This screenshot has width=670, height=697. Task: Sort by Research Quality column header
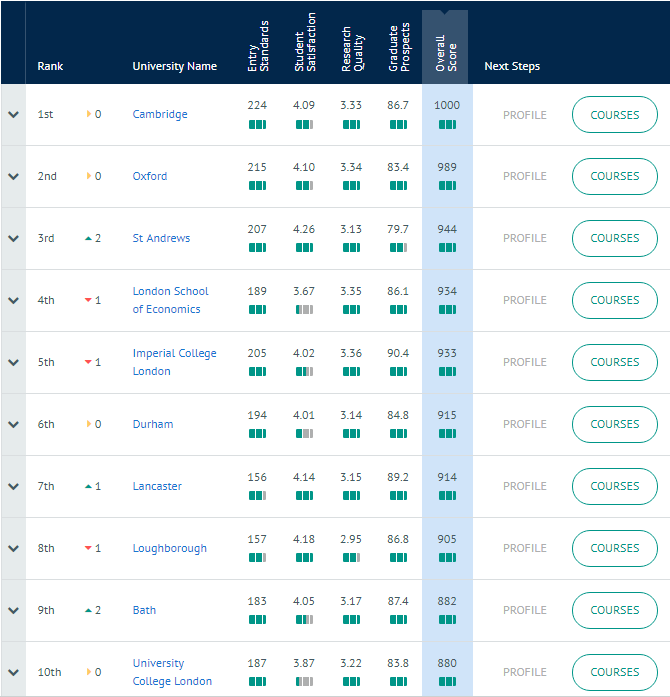tap(352, 49)
